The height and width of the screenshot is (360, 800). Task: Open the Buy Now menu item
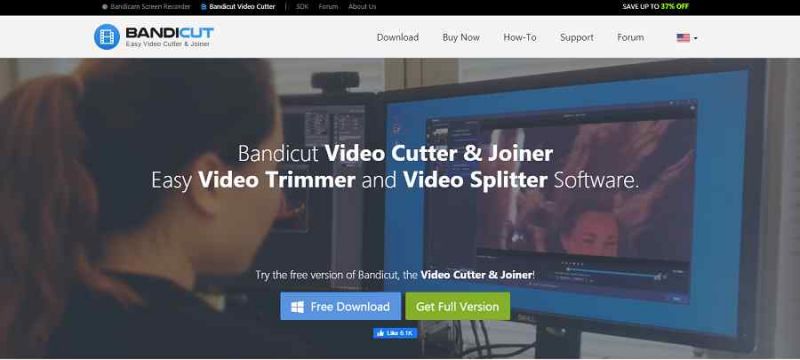click(x=461, y=37)
